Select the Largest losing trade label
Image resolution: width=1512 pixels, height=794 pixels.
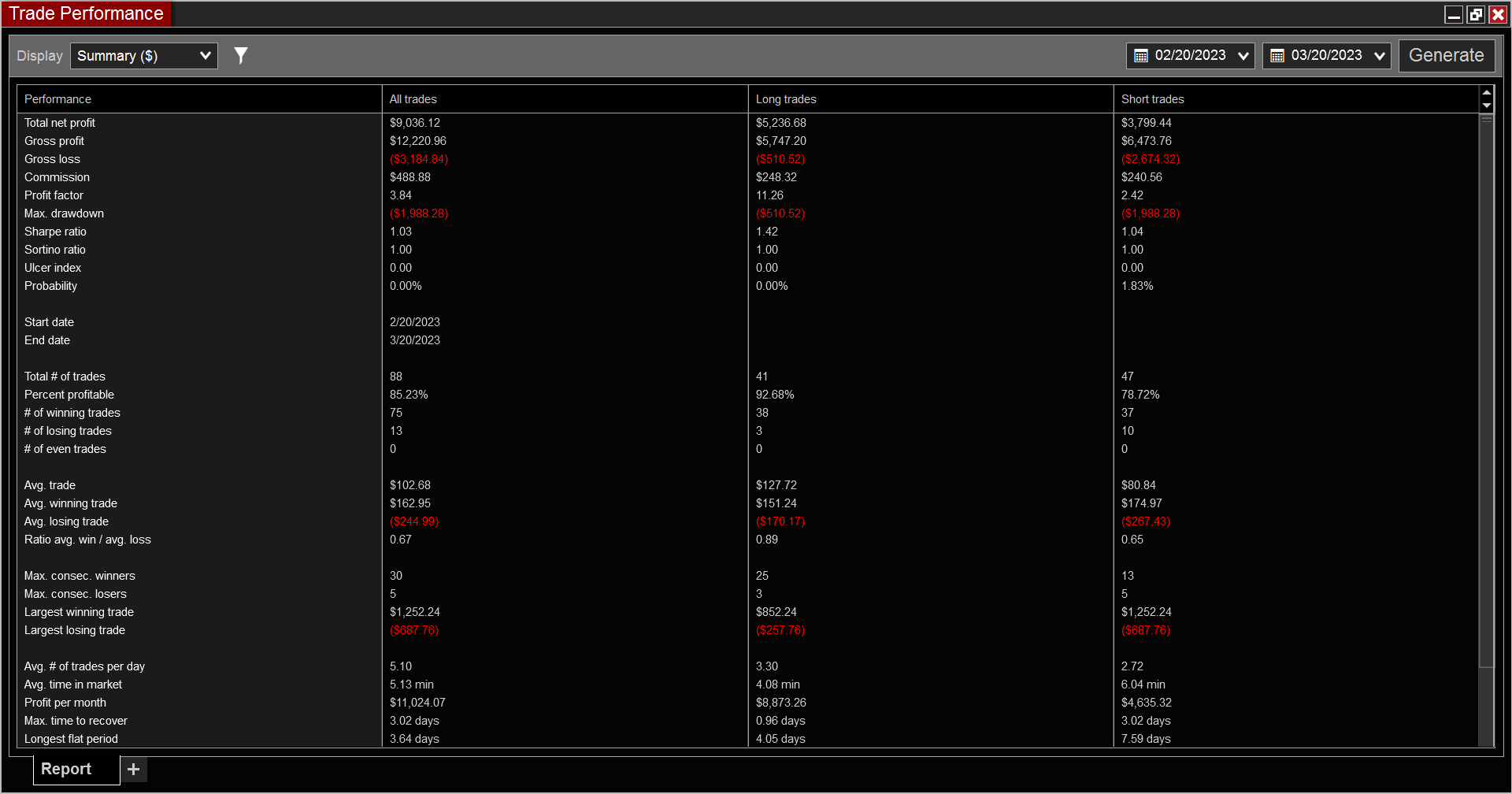[75, 630]
